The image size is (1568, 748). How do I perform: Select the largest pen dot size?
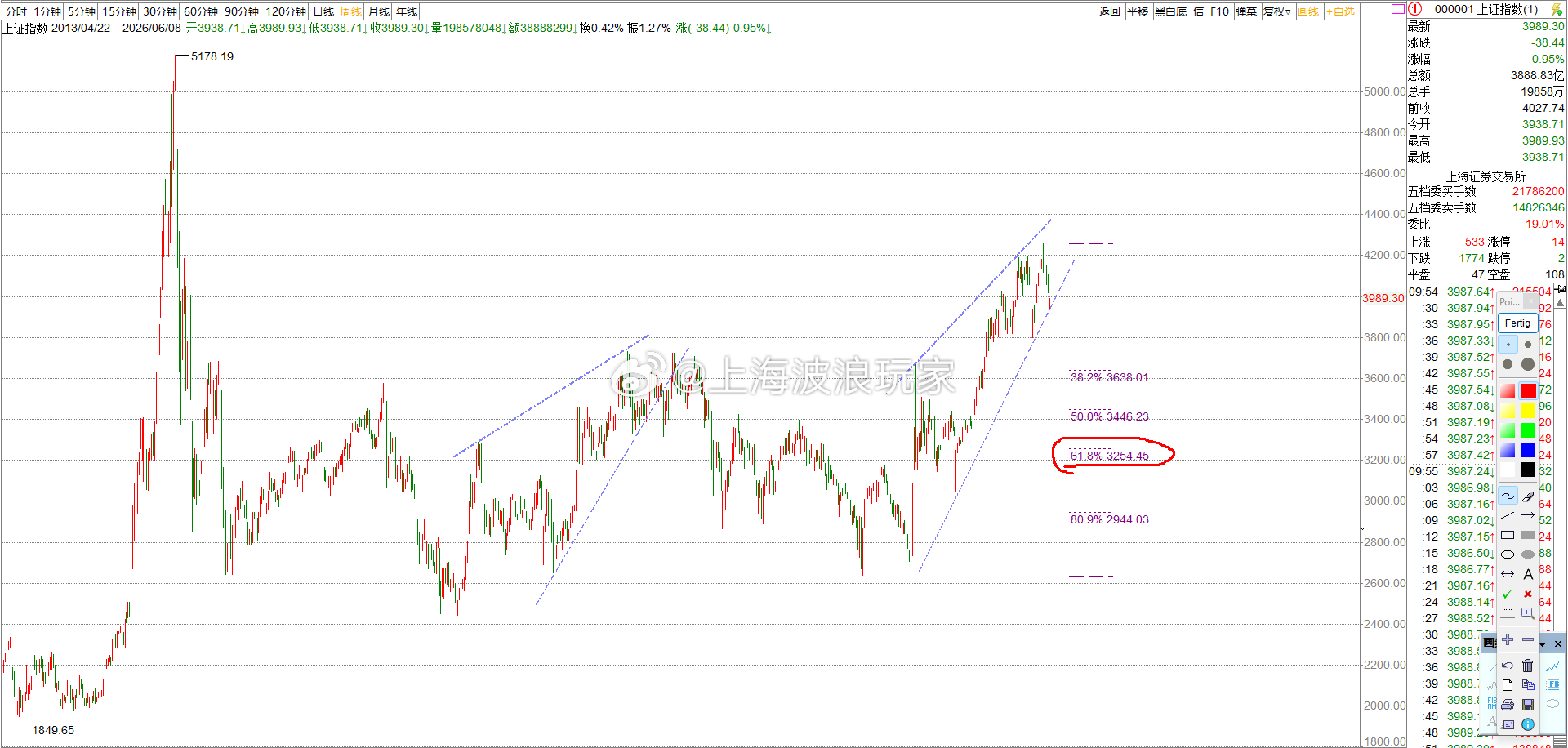[x=1528, y=364]
